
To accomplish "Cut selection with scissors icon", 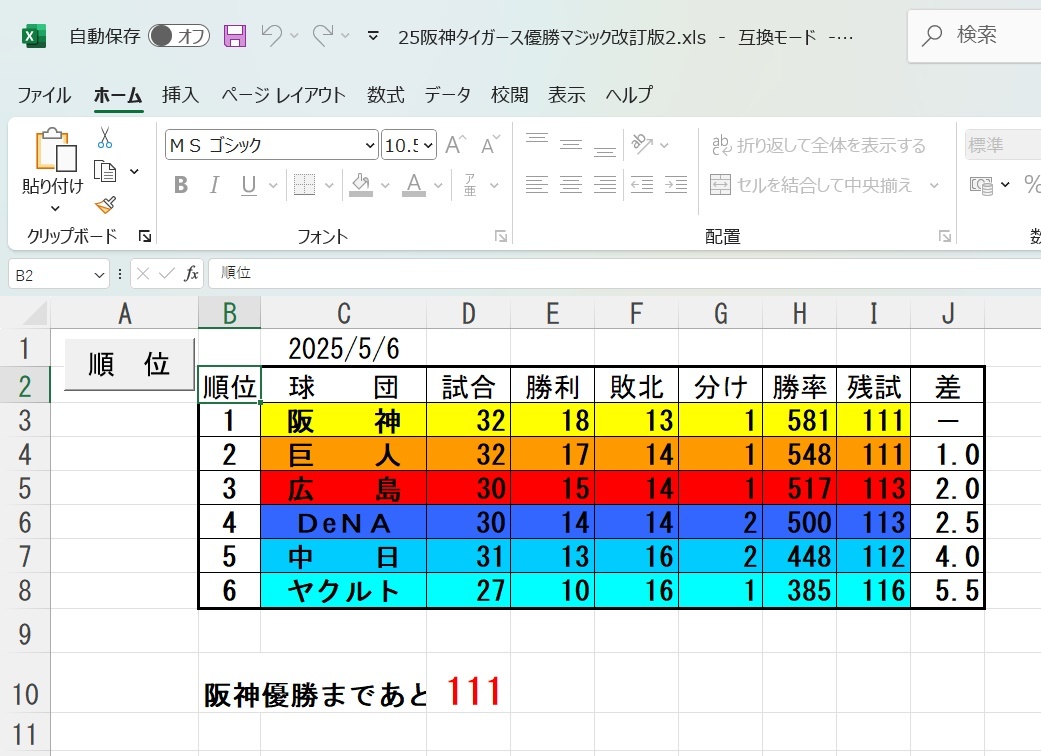I will (x=105, y=138).
